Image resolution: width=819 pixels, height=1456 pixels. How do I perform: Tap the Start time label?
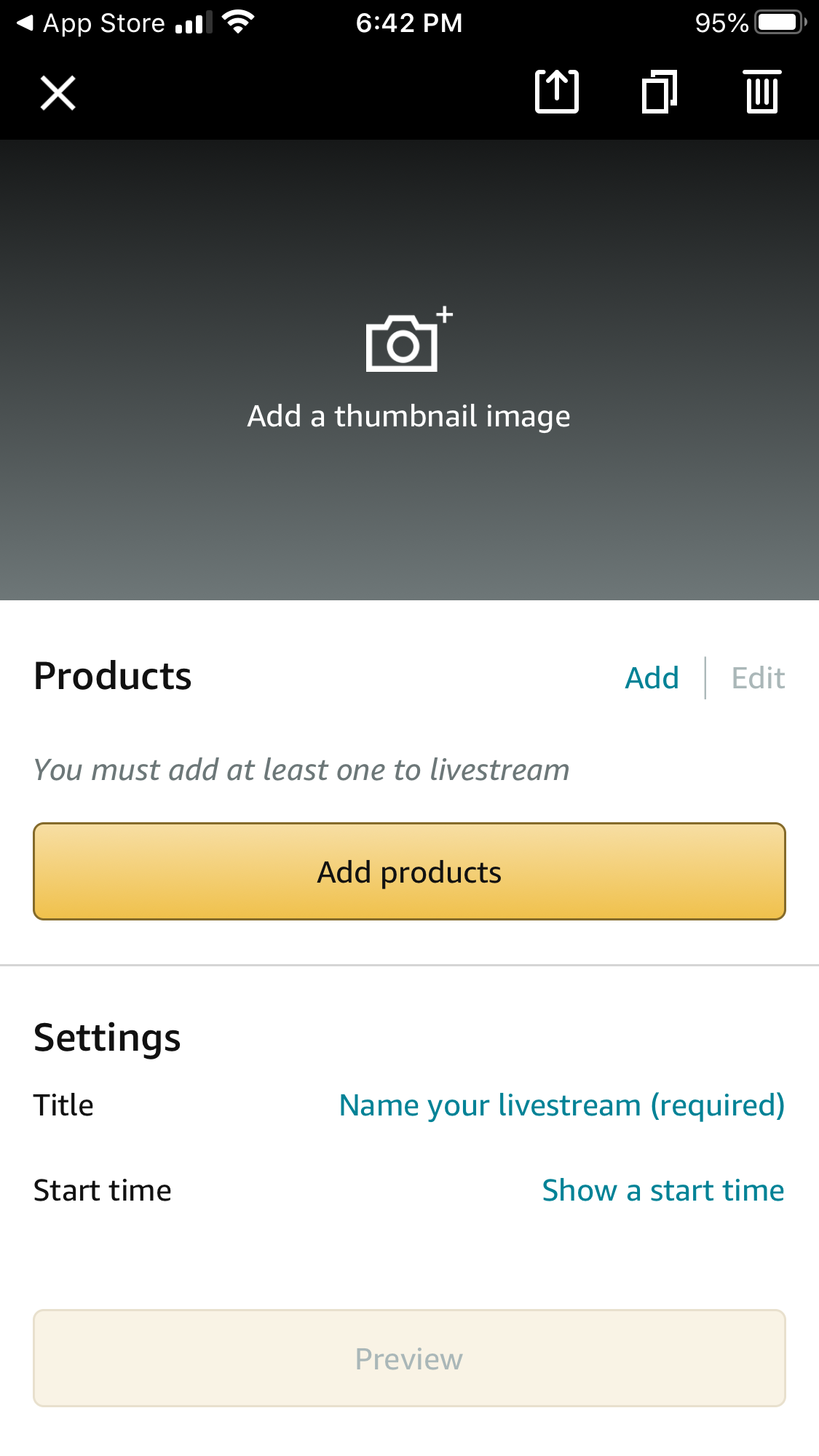pos(103,1190)
